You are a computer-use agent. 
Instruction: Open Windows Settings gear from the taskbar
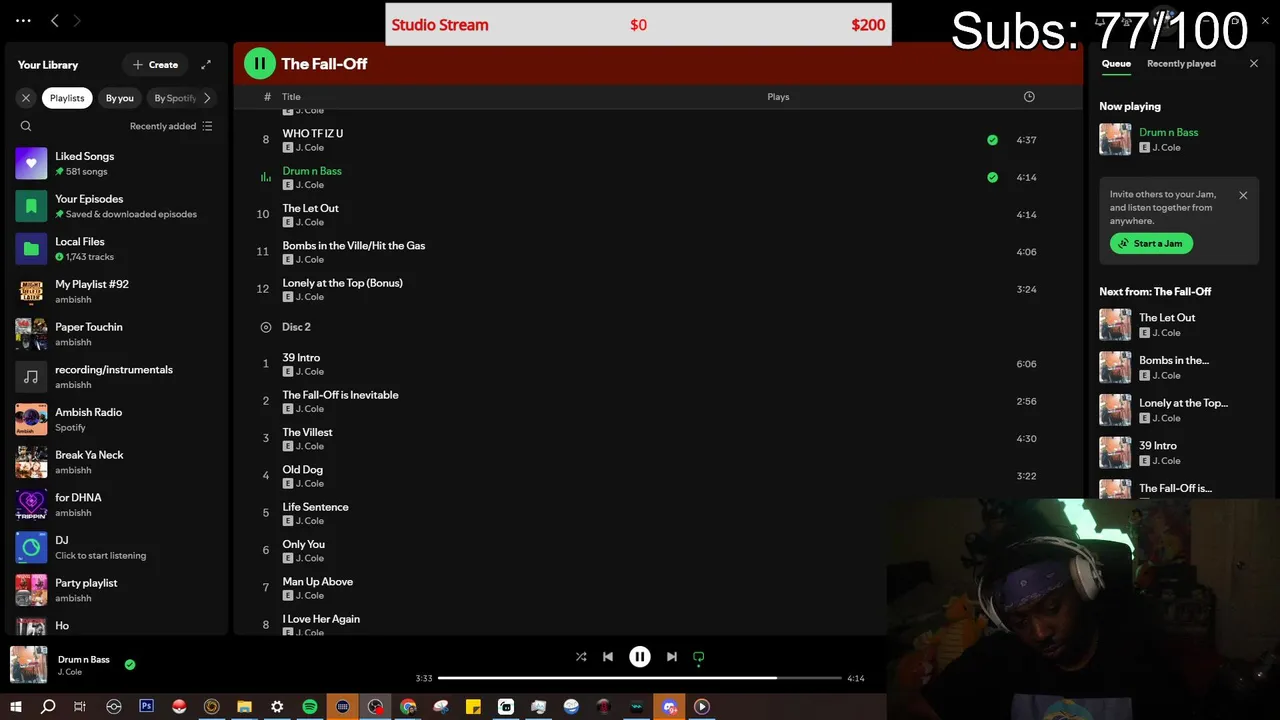(277, 706)
